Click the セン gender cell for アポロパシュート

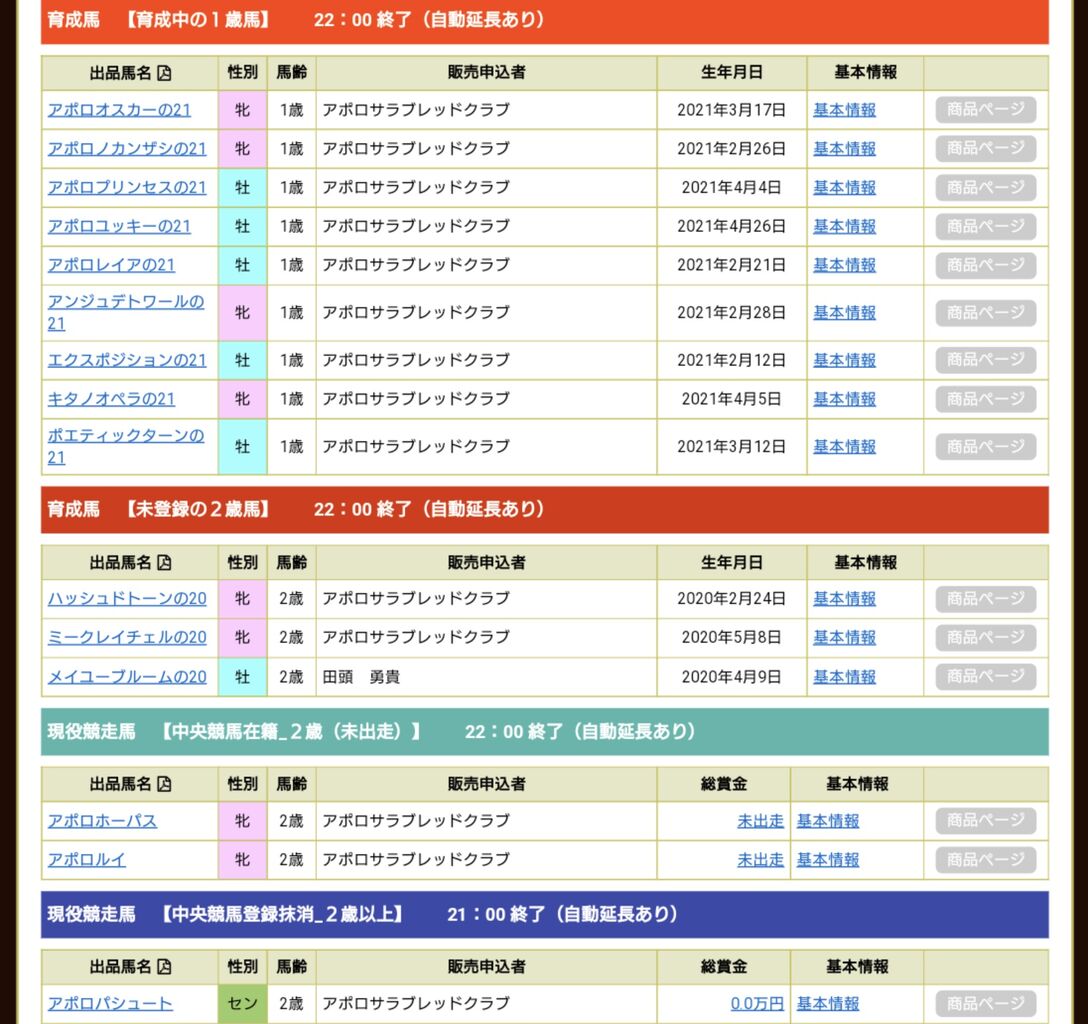242,1003
